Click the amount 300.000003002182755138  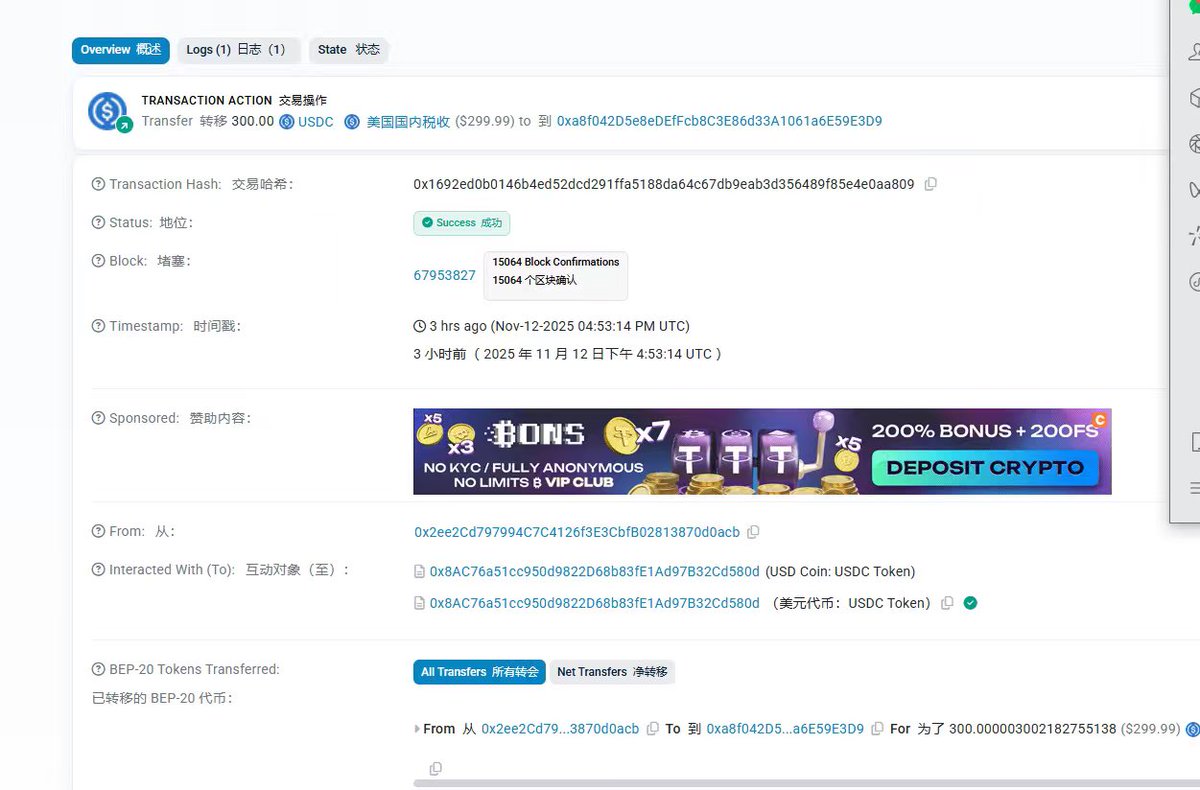click(1032, 729)
